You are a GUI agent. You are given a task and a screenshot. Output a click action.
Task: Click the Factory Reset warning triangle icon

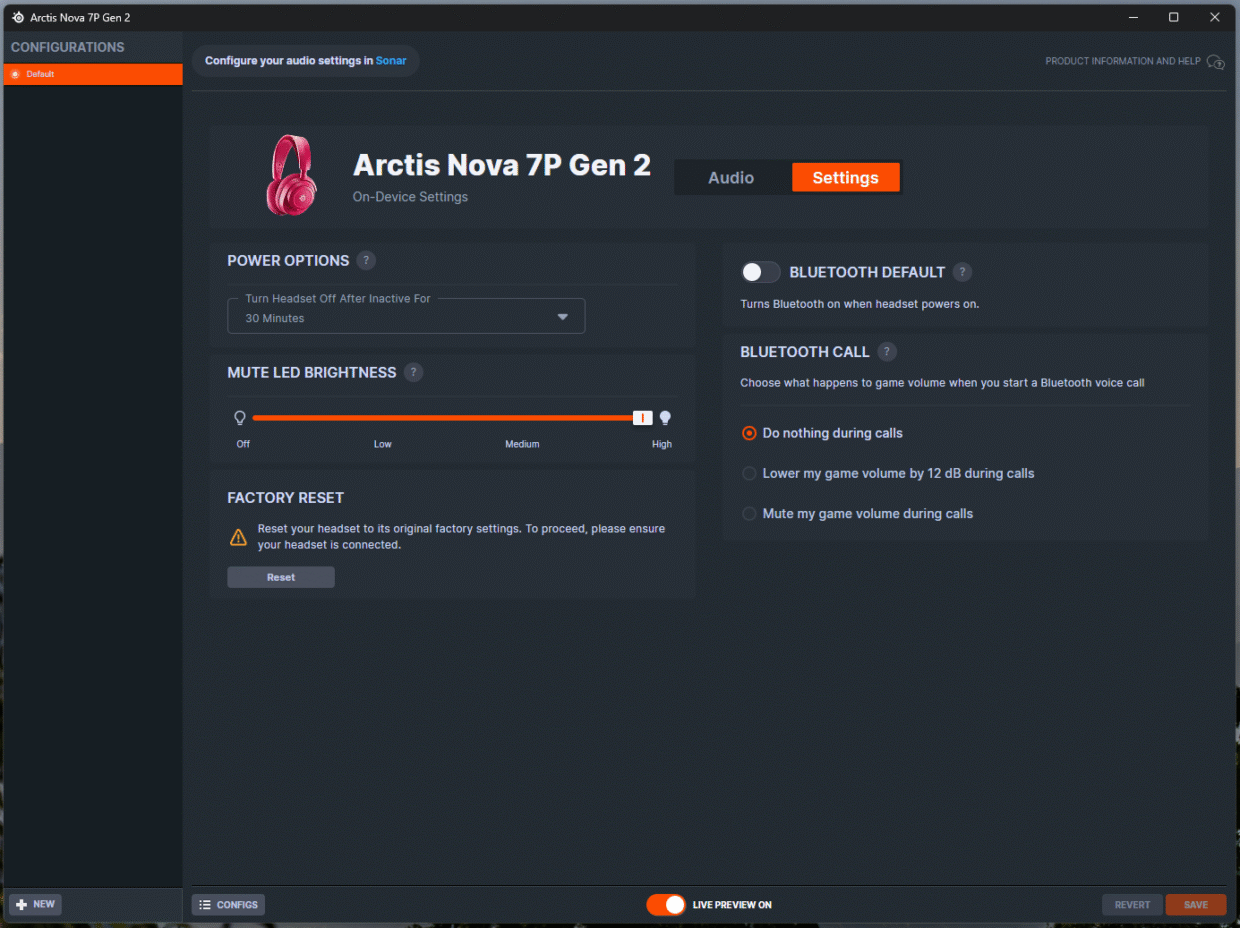238,538
